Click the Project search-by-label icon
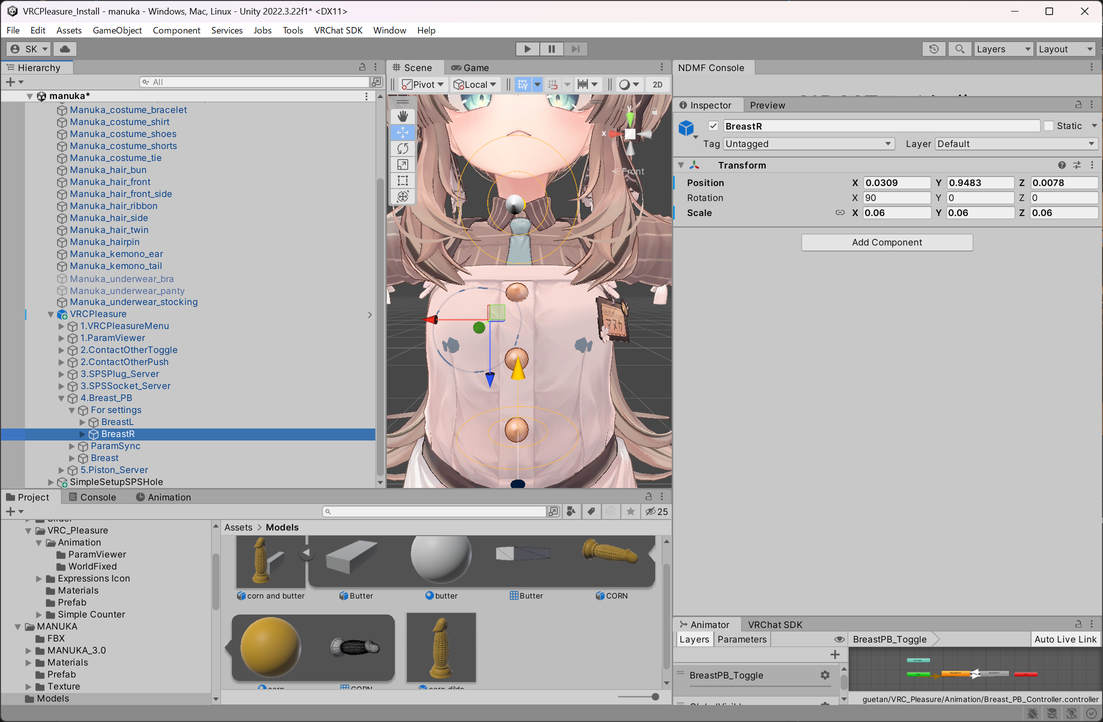1103x722 pixels. click(591, 512)
